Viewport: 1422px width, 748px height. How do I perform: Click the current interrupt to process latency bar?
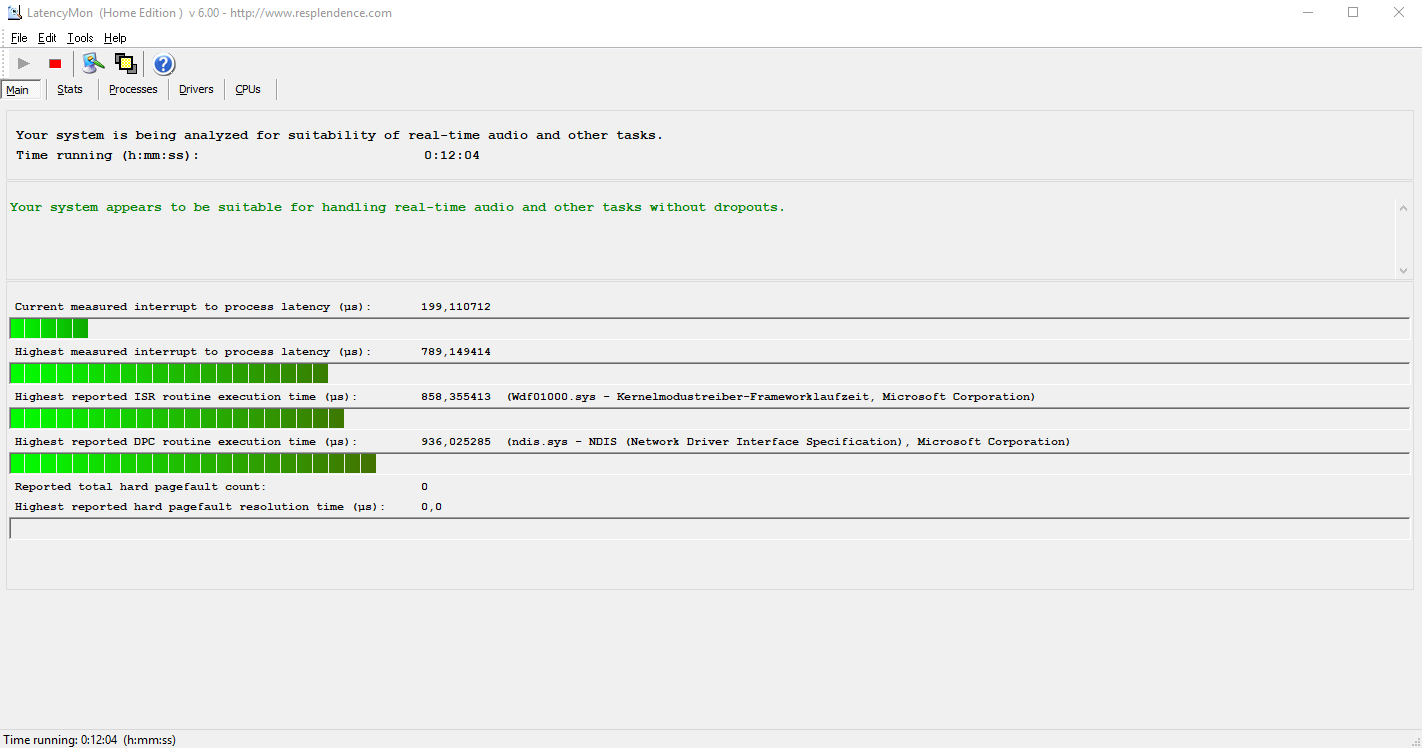tap(709, 328)
